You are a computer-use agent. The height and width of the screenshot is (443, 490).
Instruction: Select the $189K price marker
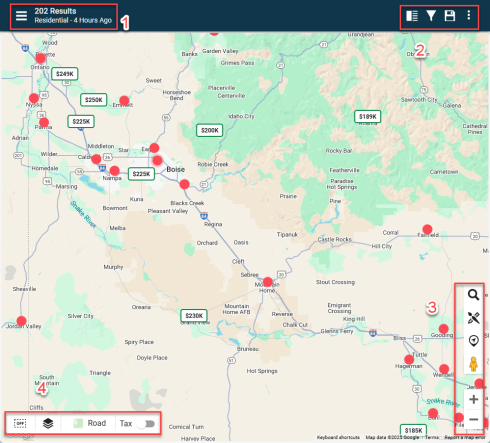(368, 116)
